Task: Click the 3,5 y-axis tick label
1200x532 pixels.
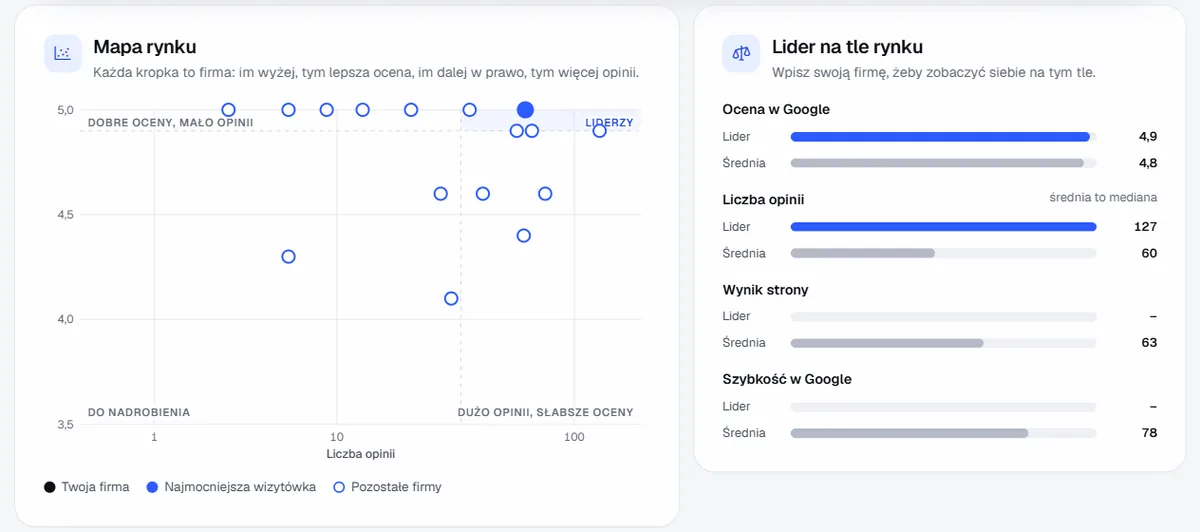Action: pos(65,424)
